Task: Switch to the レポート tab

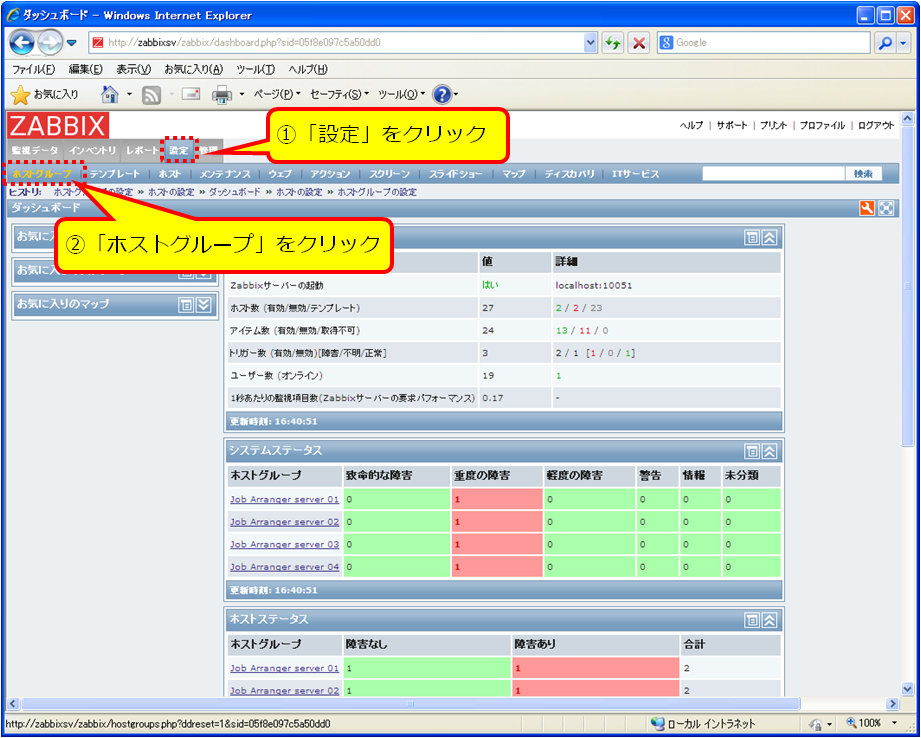Action: point(142,150)
